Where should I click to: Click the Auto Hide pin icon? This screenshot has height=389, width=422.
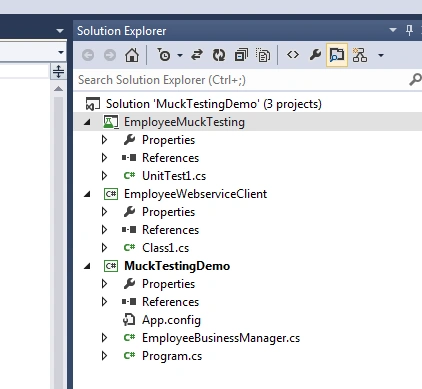coord(409,30)
